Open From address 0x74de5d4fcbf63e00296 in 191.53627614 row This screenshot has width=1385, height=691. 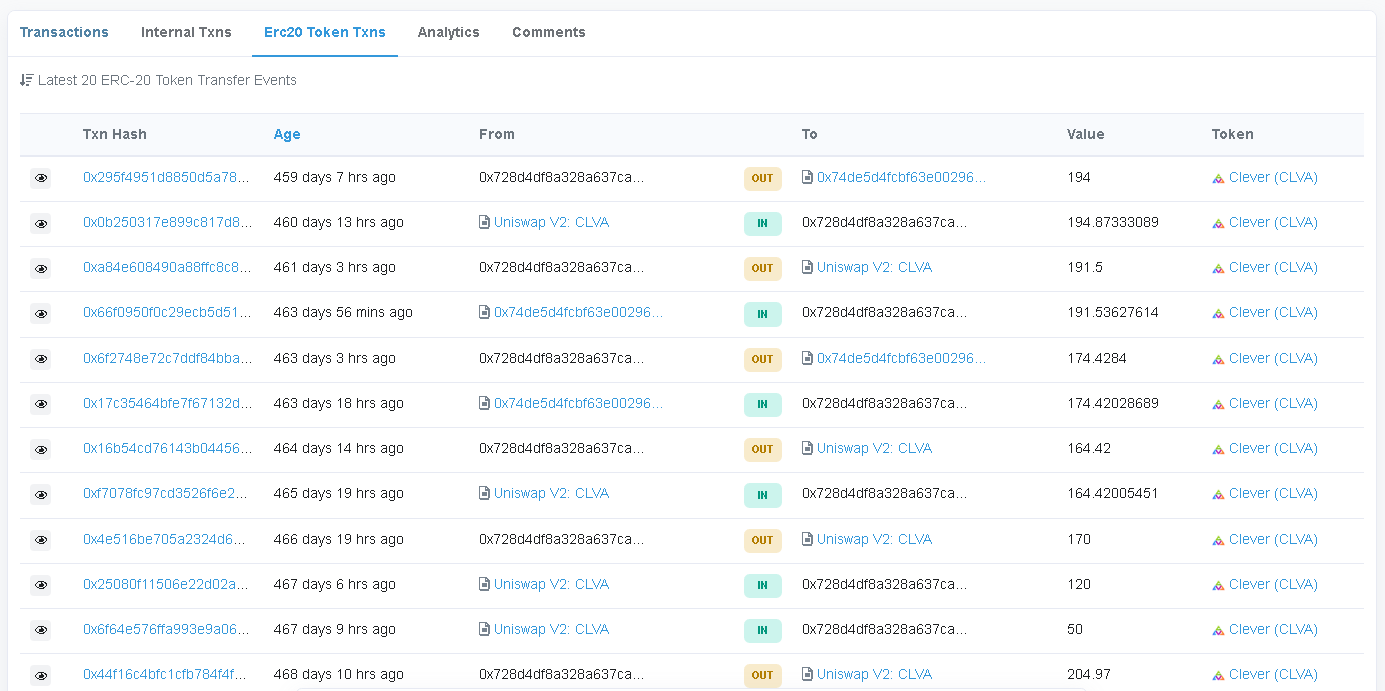click(579, 312)
